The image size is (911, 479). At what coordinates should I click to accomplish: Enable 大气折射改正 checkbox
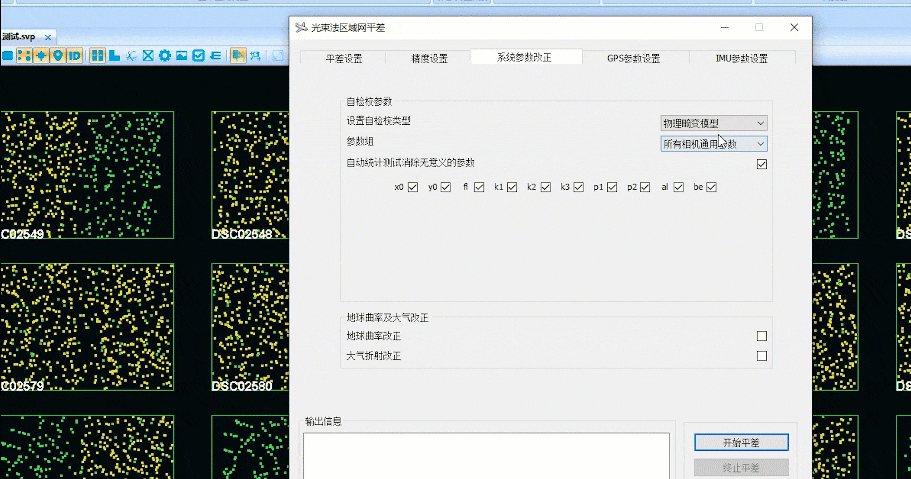point(762,356)
